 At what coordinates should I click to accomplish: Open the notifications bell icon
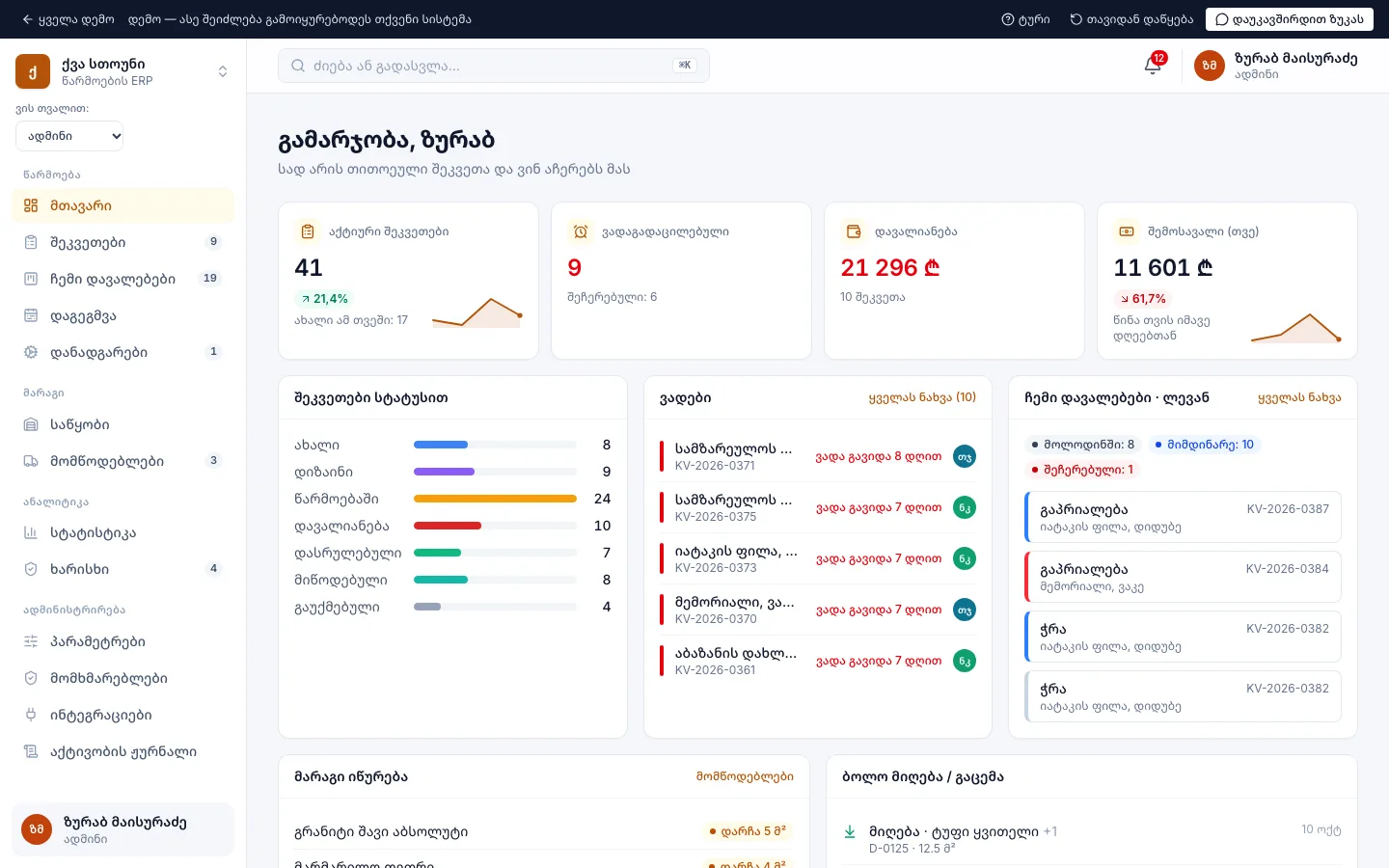coord(1153,66)
